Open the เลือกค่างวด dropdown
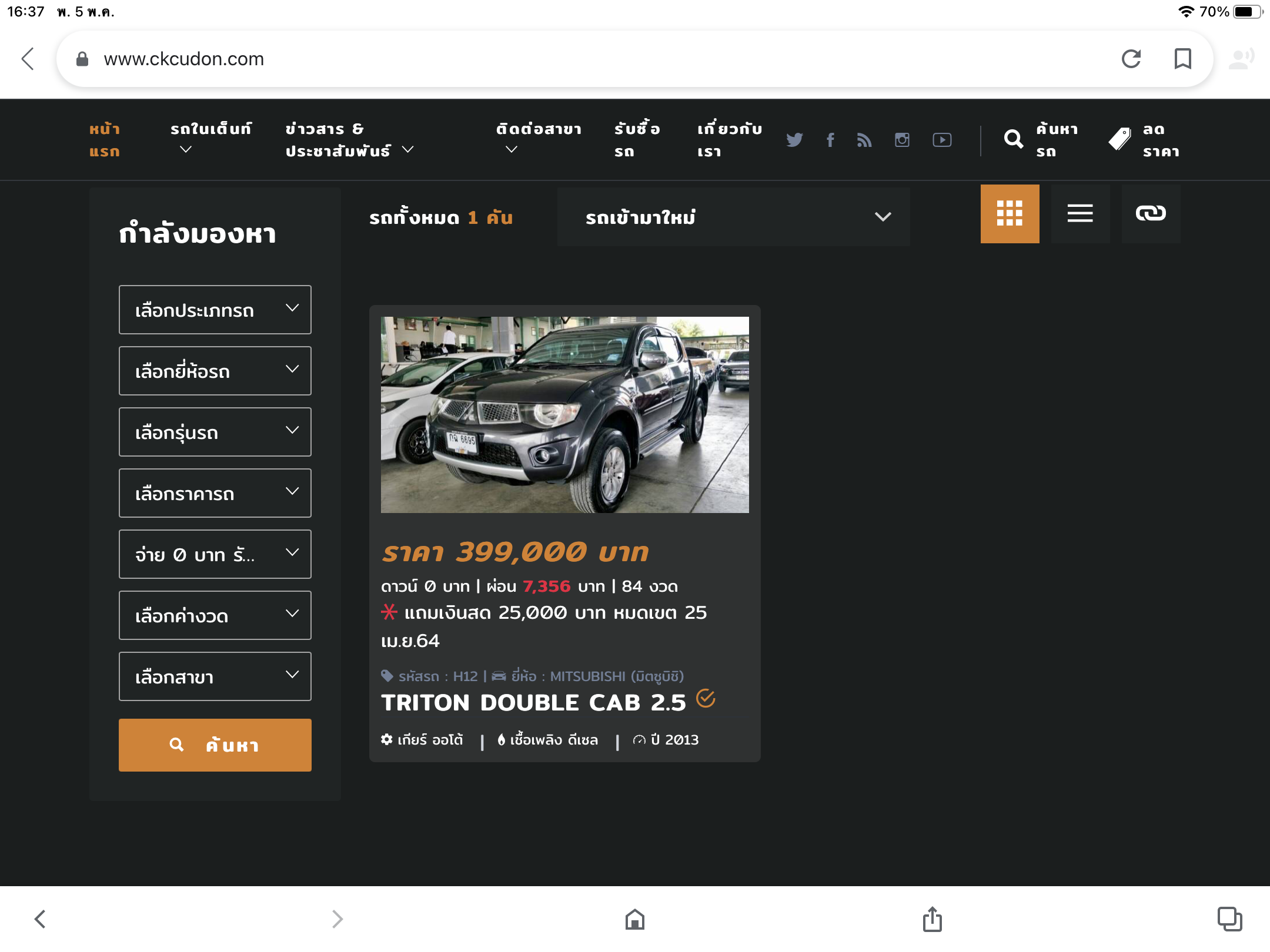Image resolution: width=1270 pixels, height=952 pixels. pyautogui.click(x=215, y=615)
